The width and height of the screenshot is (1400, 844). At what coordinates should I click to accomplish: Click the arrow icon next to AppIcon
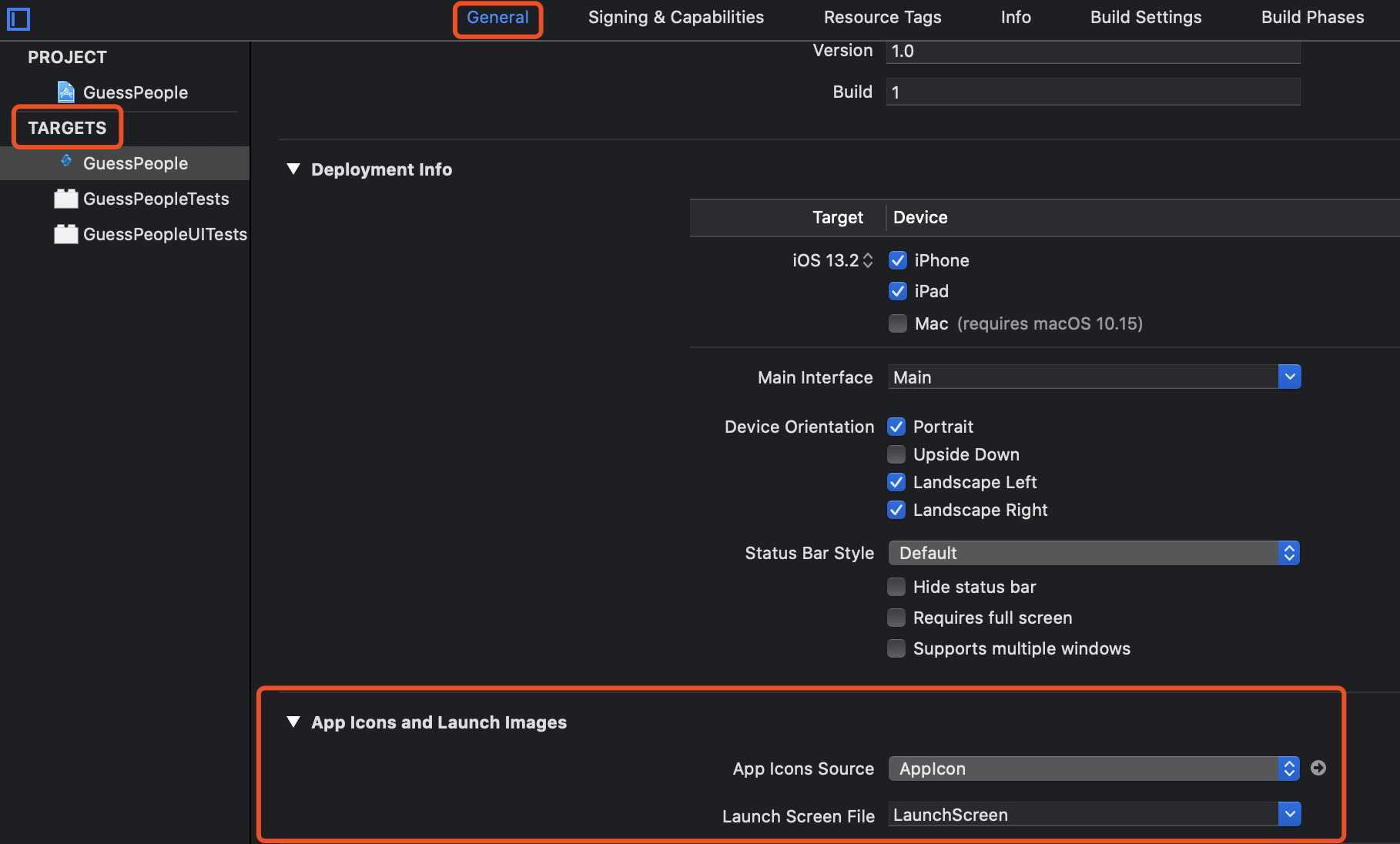[1318, 768]
